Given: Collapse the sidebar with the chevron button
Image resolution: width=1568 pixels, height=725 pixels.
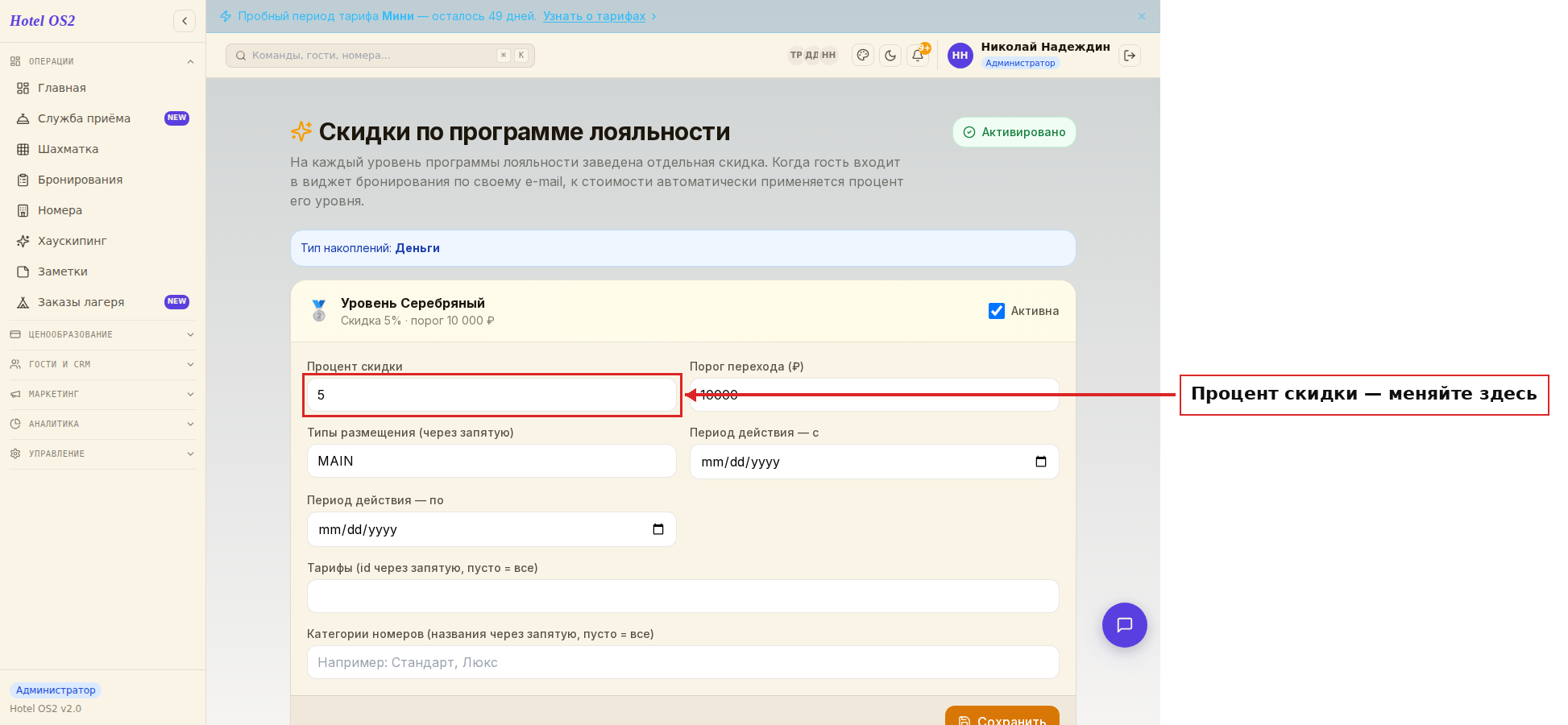Looking at the screenshot, I should [185, 21].
